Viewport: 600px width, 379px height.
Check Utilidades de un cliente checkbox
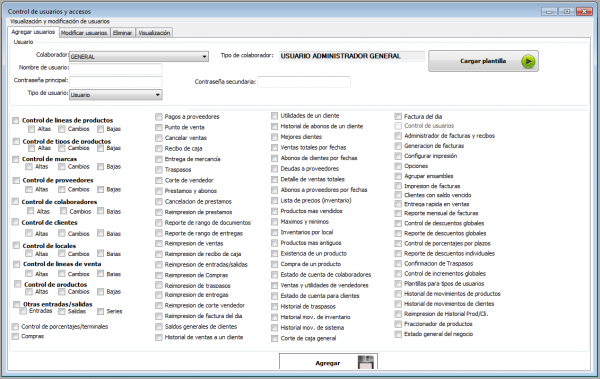274,116
